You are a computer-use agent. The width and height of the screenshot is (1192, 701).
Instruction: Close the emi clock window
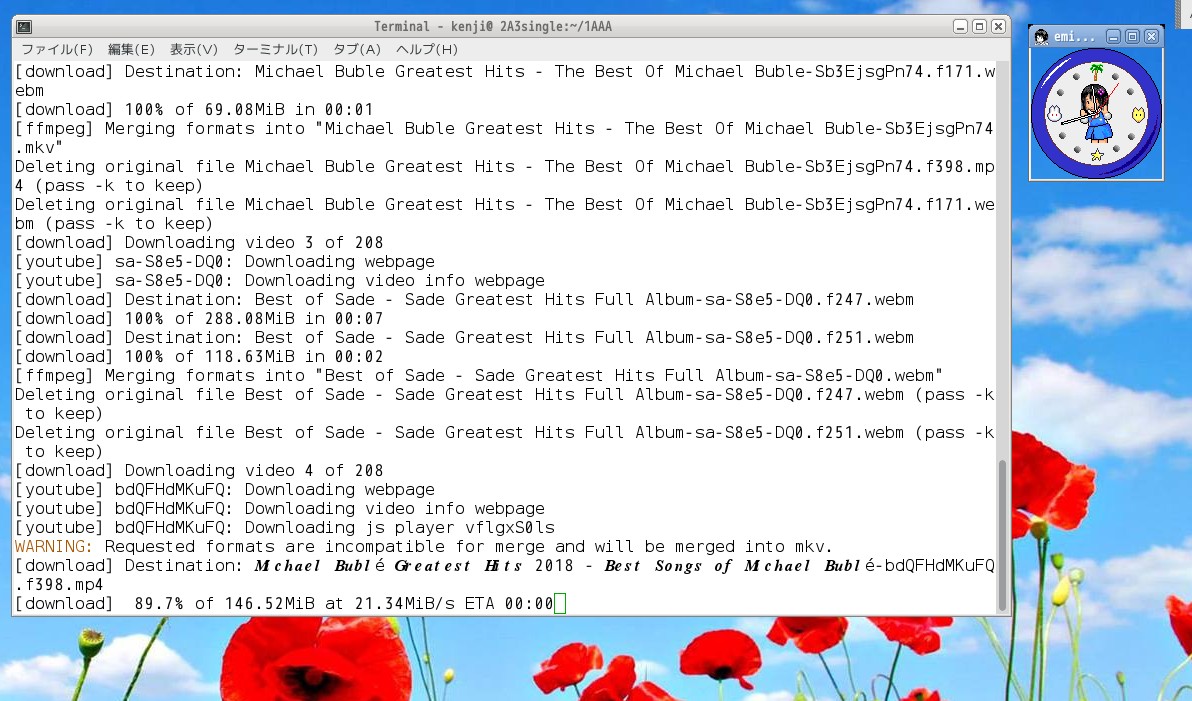1151,37
